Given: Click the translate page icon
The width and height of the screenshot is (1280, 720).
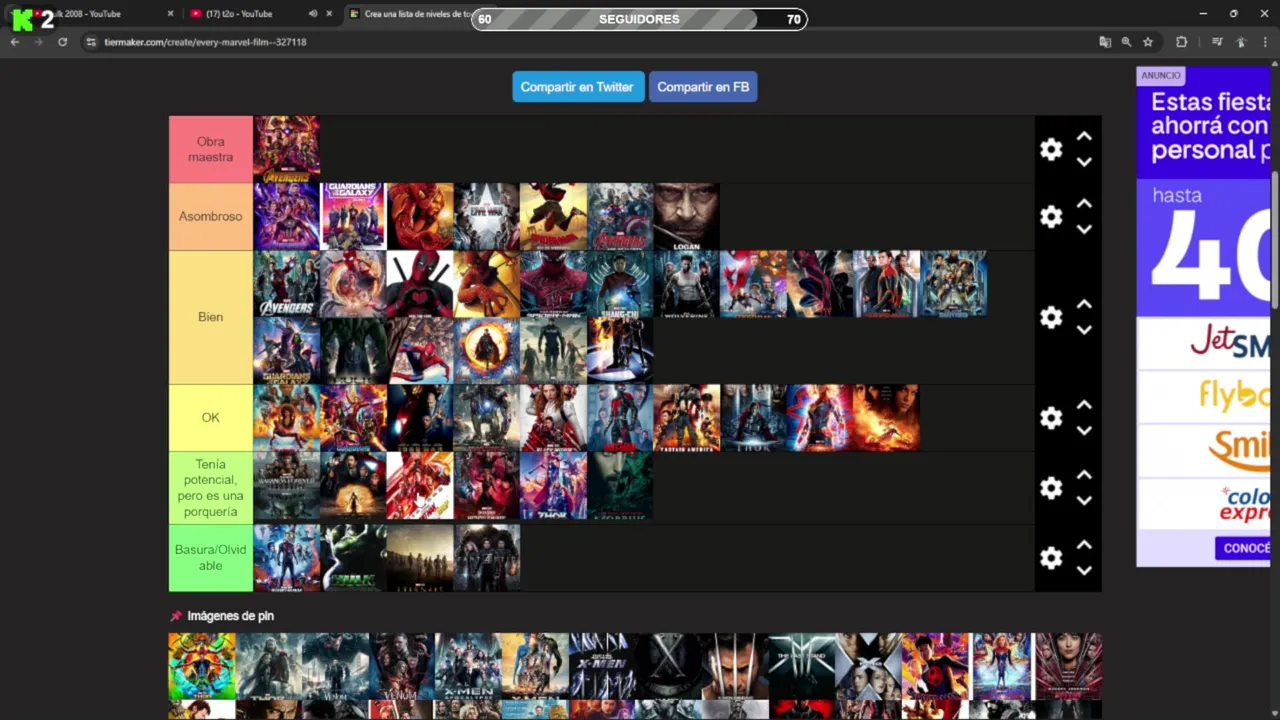Looking at the screenshot, I should tap(1105, 42).
